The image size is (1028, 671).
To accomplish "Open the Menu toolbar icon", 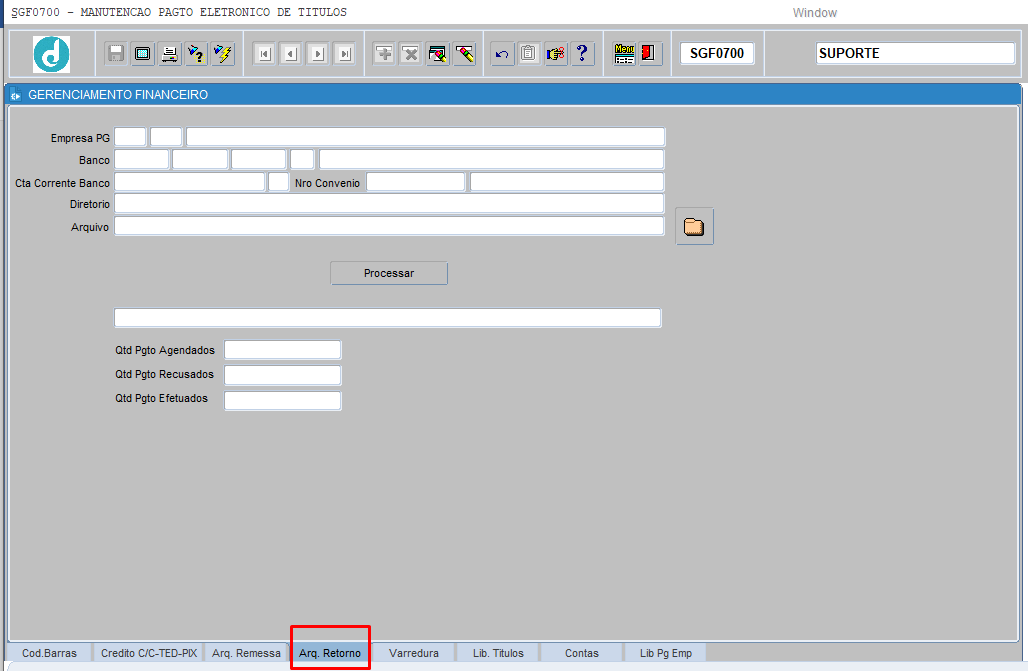I will click(624, 54).
